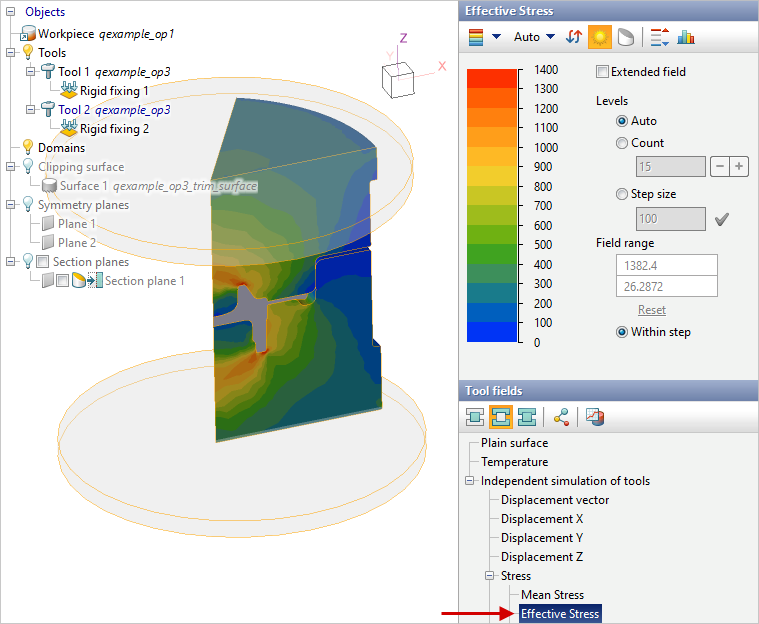Click the nodes graph icon in Tool fields
This screenshot has width=759, height=624.
click(x=561, y=416)
